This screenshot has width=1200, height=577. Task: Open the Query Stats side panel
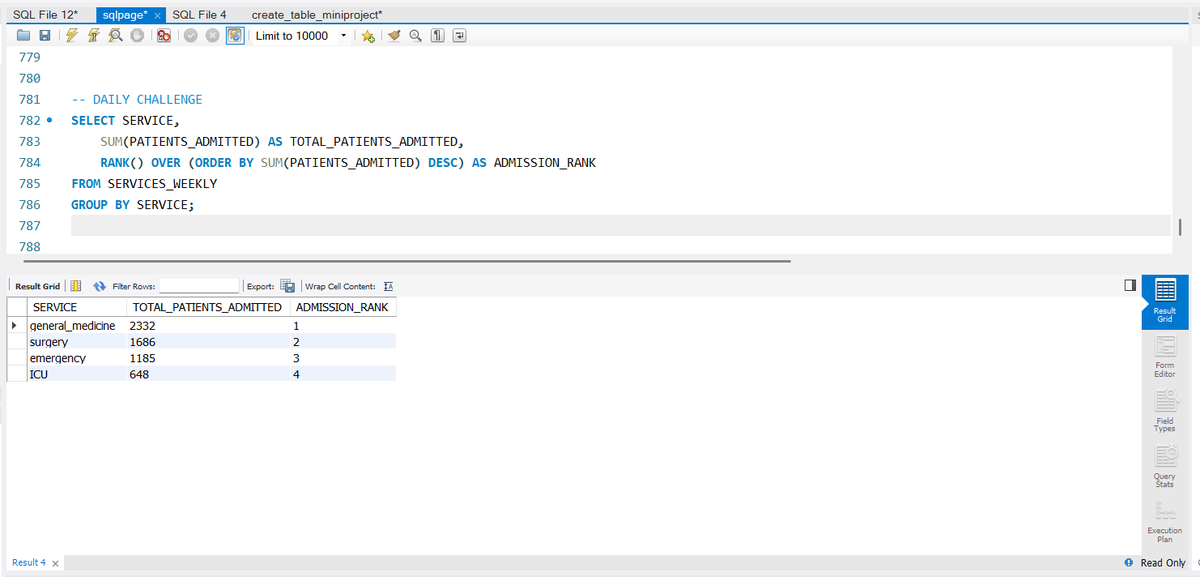point(1165,465)
